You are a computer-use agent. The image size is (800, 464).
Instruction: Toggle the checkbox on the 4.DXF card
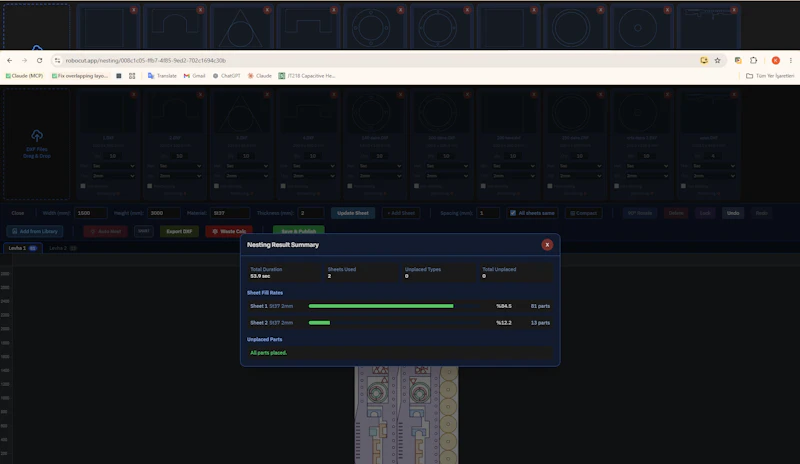283,186
